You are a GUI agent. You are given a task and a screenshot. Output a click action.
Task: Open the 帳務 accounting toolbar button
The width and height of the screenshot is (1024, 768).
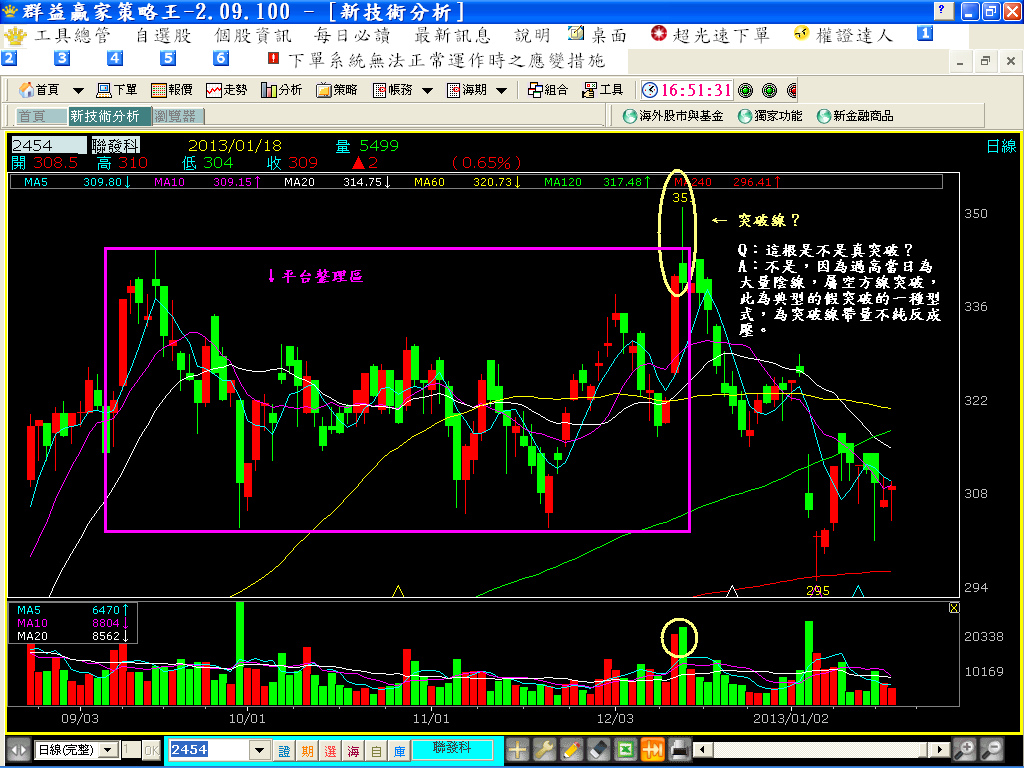[x=393, y=90]
